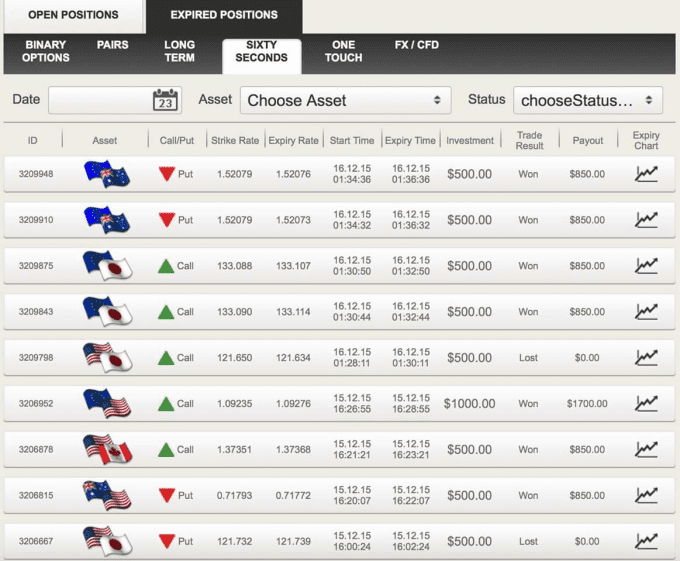
Task: Click expiry rate 121.739
Action: click(293, 541)
